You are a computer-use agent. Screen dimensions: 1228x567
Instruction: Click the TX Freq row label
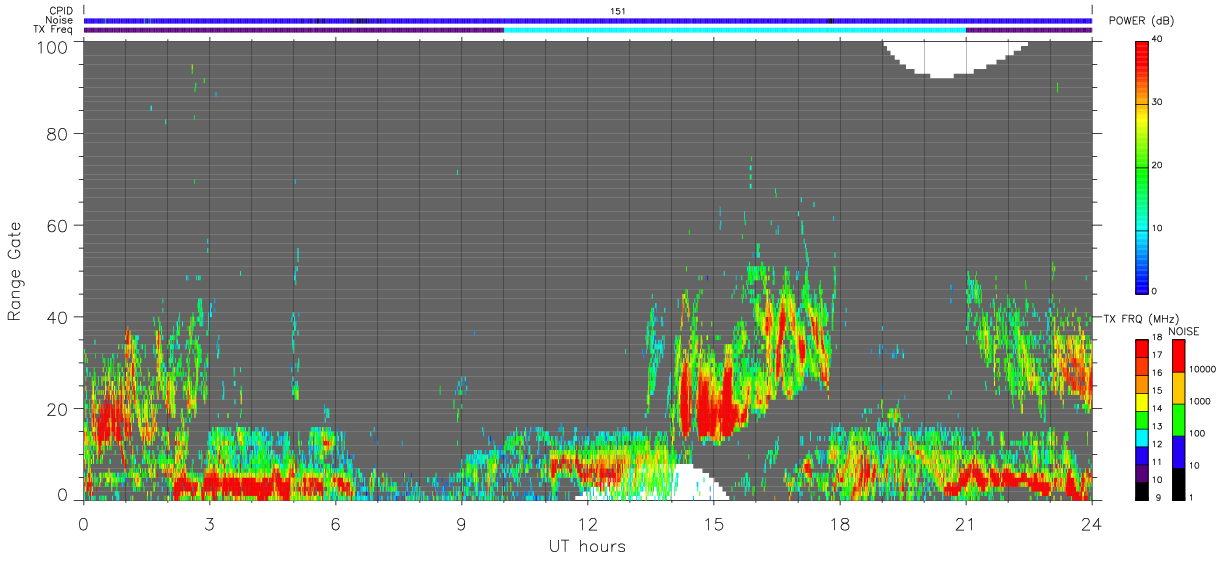(x=53, y=30)
